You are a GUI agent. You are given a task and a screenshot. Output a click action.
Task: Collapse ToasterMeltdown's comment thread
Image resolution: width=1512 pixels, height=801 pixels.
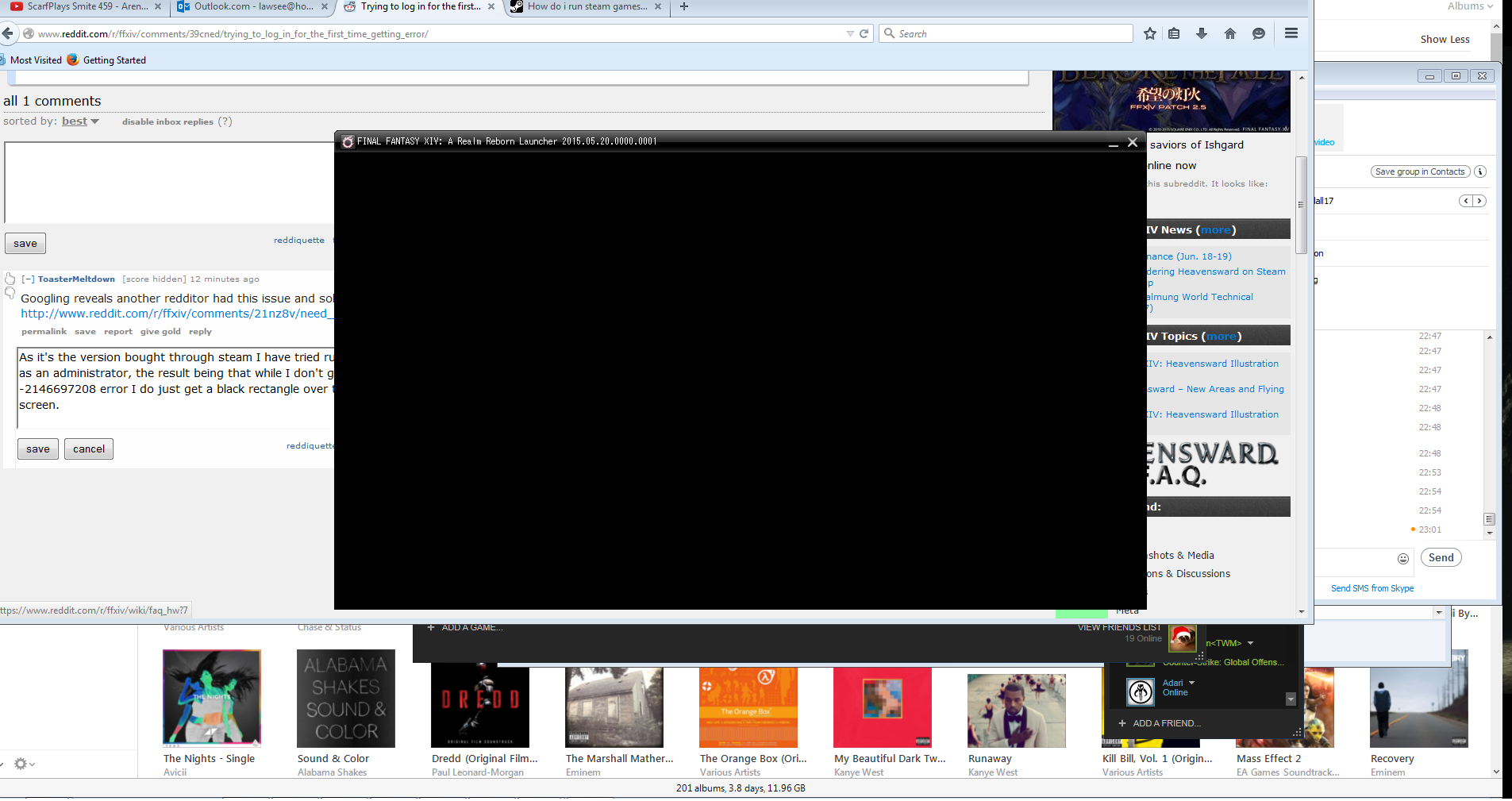point(28,279)
